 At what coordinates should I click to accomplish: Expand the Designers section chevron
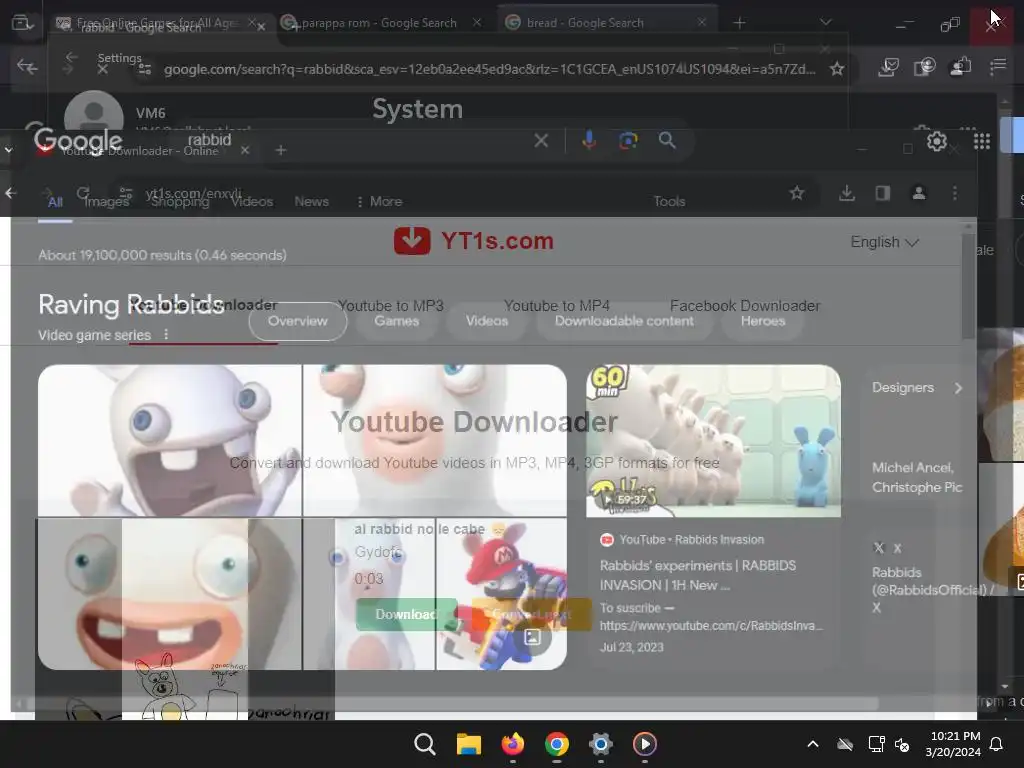point(958,388)
